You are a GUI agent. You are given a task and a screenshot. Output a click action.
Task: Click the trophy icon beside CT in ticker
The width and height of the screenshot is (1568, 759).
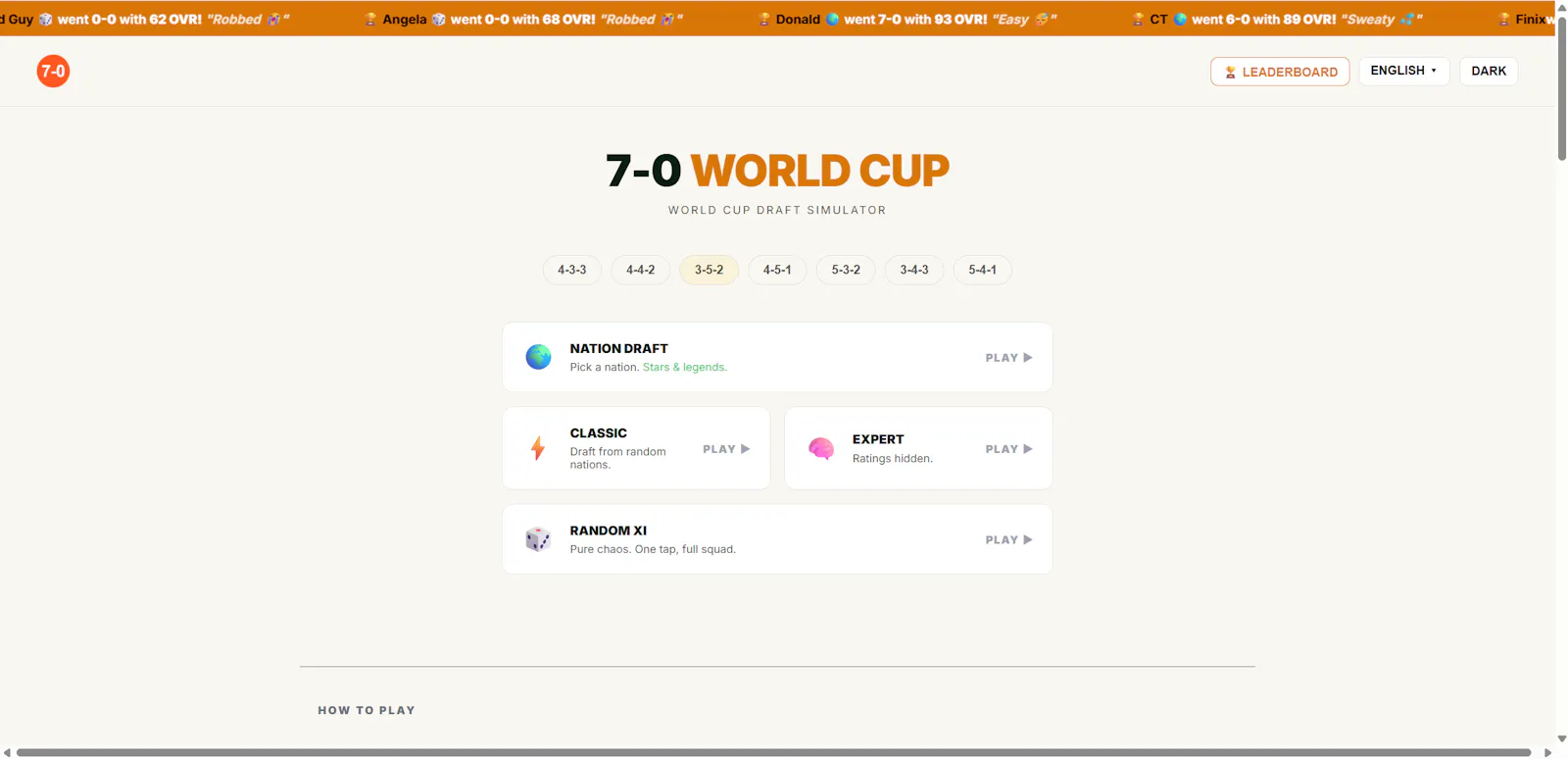click(1138, 19)
